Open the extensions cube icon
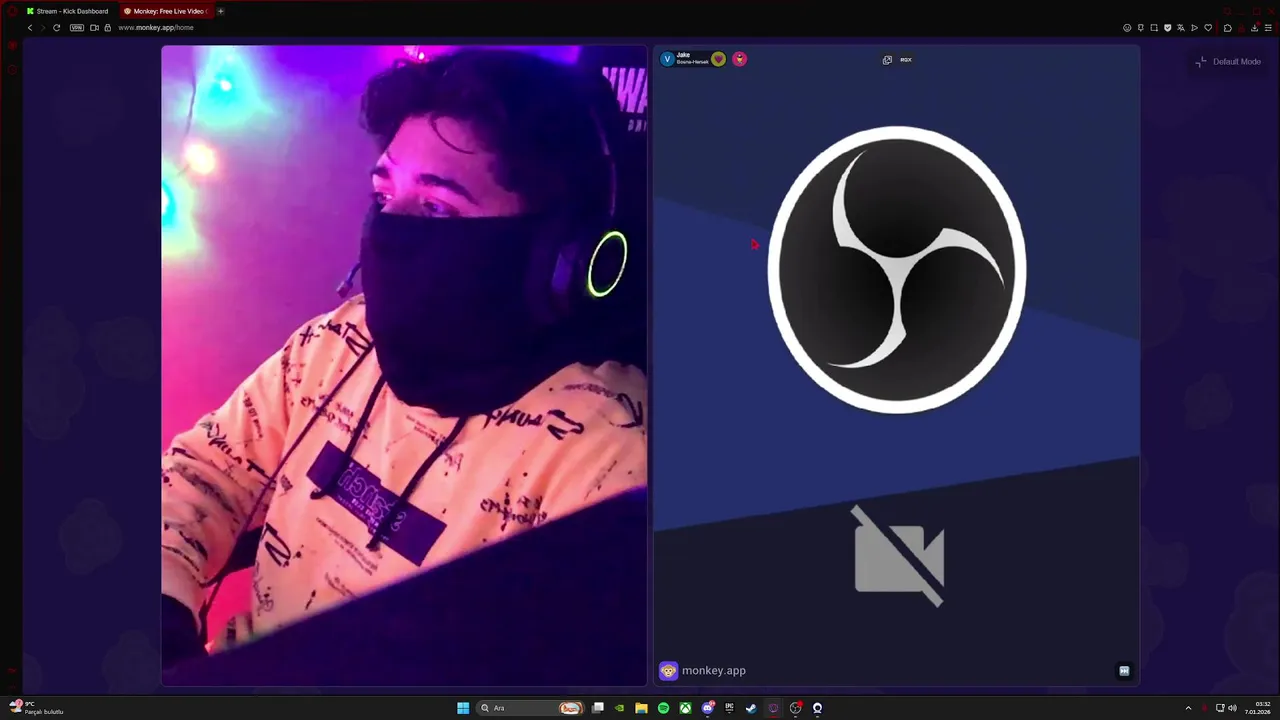Image resolution: width=1280 pixels, height=720 pixels. (1228, 28)
